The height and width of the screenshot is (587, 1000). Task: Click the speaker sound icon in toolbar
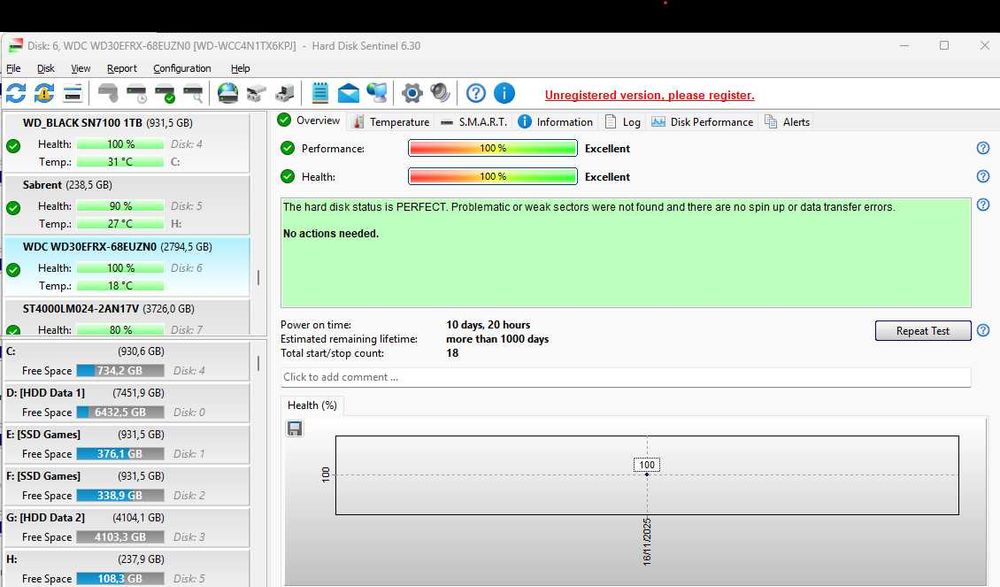pyautogui.click(x=440, y=93)
